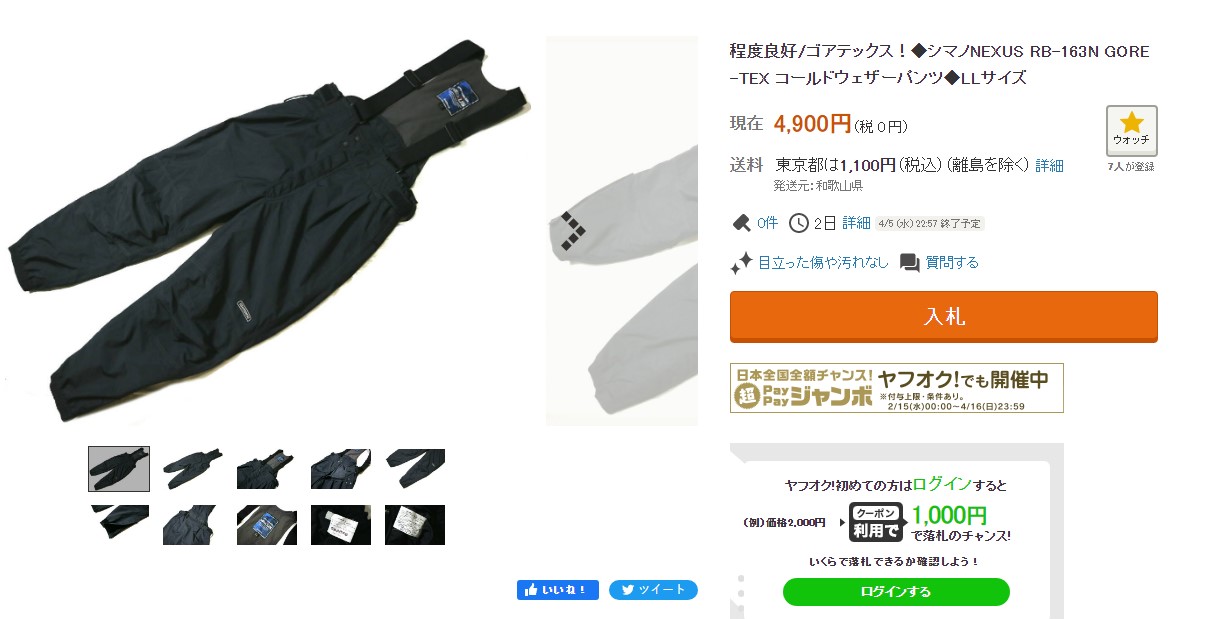Open the 詳細 link beside shipping cost
The image size is (1207, 619).
coord(1049,165)
